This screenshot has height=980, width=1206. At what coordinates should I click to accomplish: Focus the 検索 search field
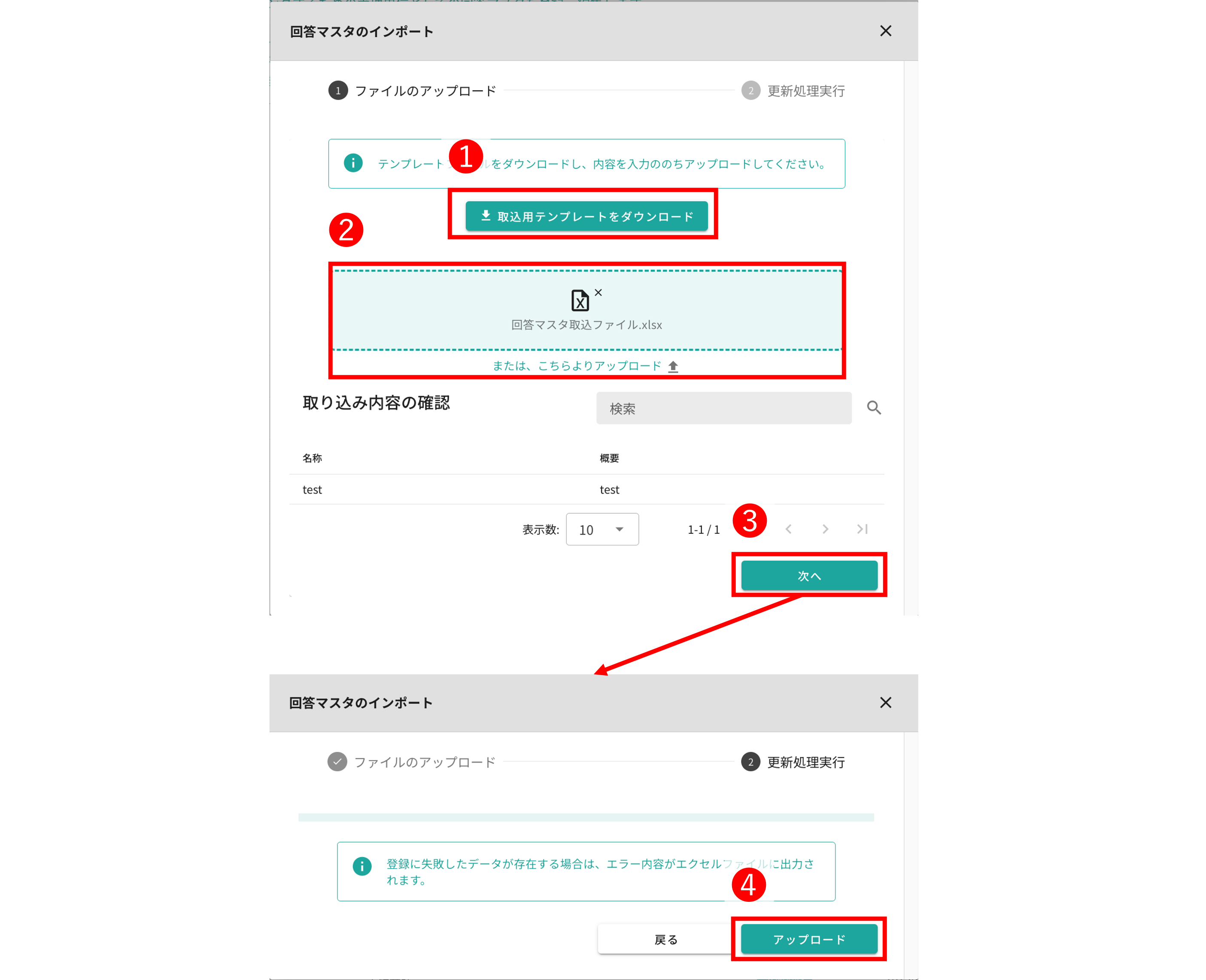[723, 408]
